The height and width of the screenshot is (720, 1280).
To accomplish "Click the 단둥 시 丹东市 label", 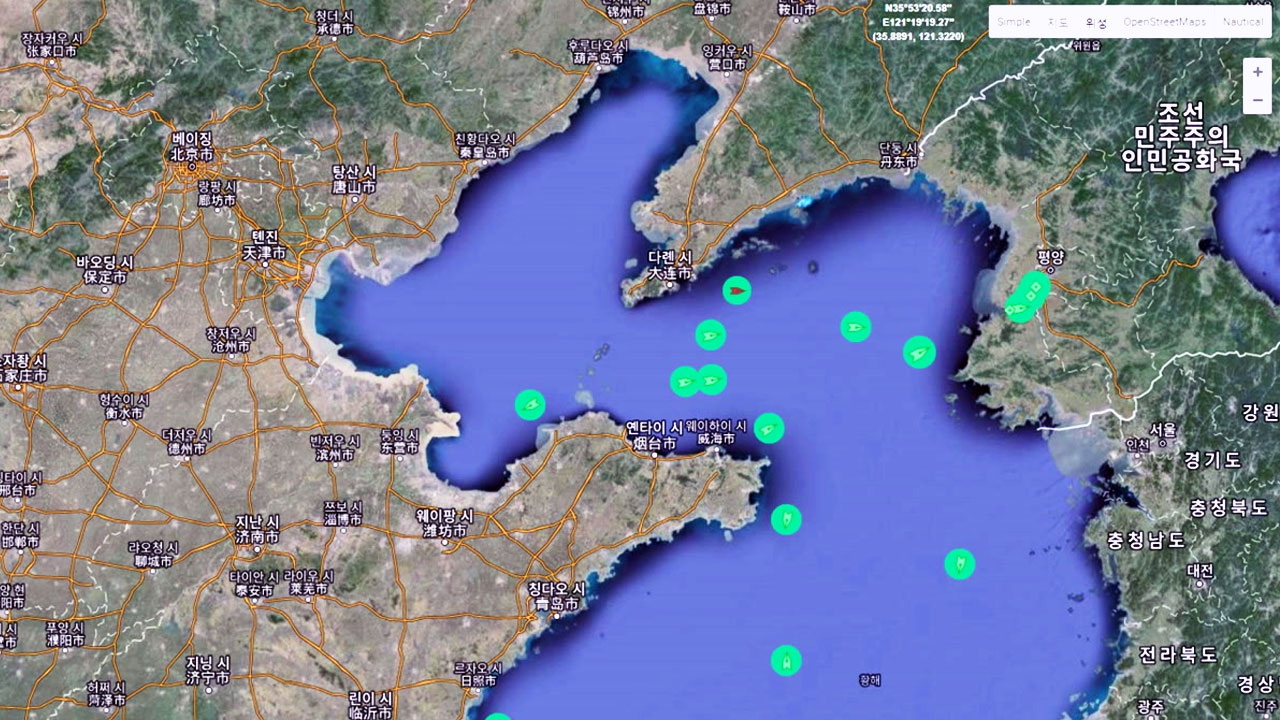I will click(898, 154).
